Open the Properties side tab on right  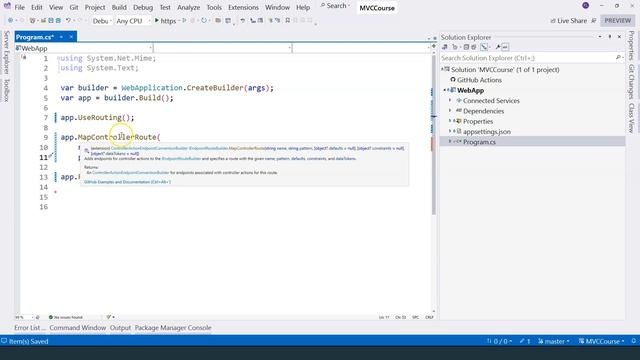click(631, 45)
